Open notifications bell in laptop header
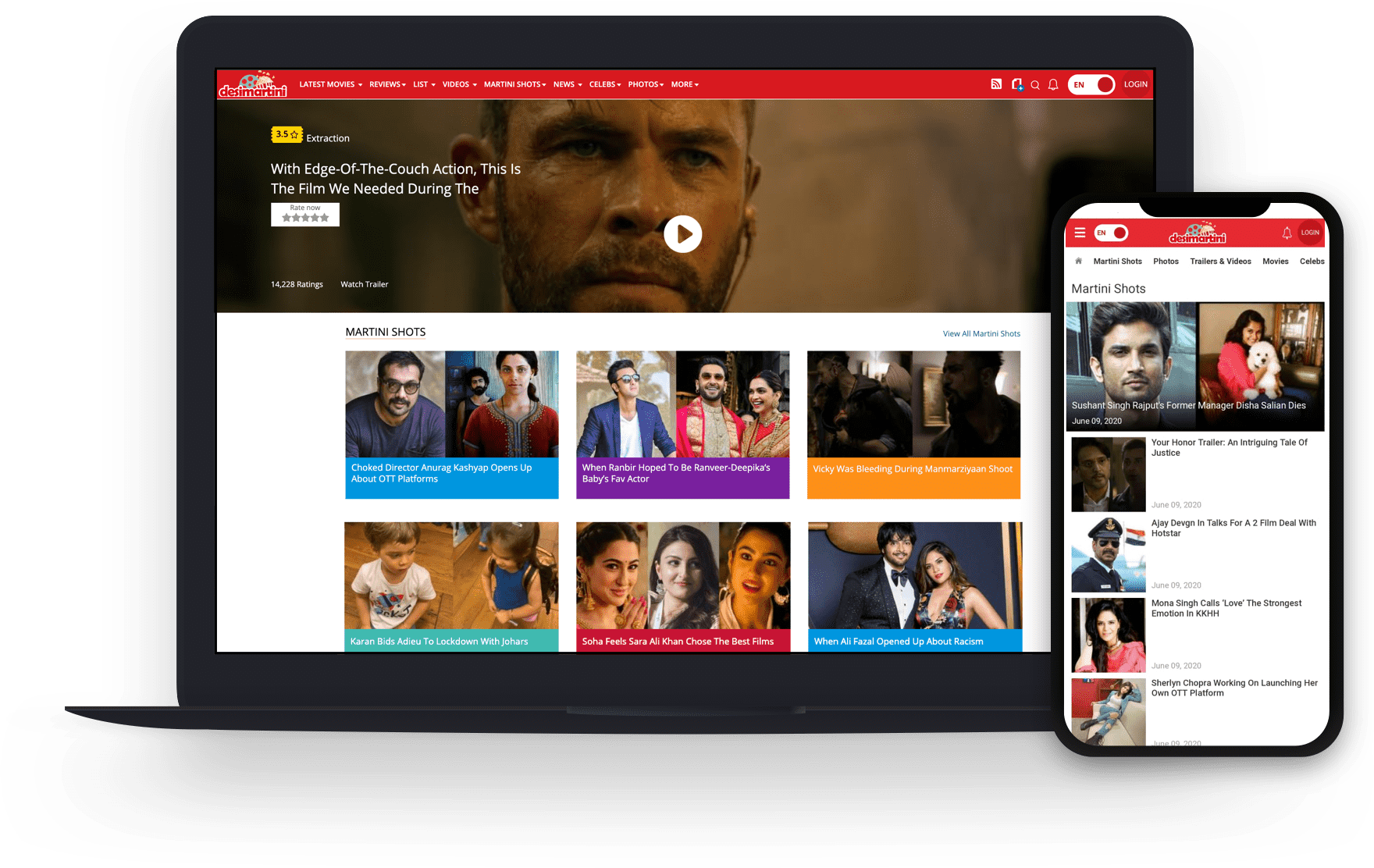The image size is (1374, 868). [1053, 85]
